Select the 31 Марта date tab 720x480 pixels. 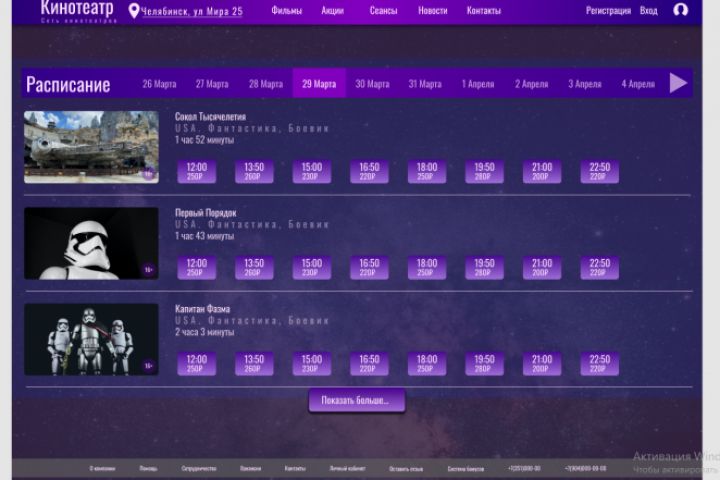pyautogui.click(x=425, y=84)
